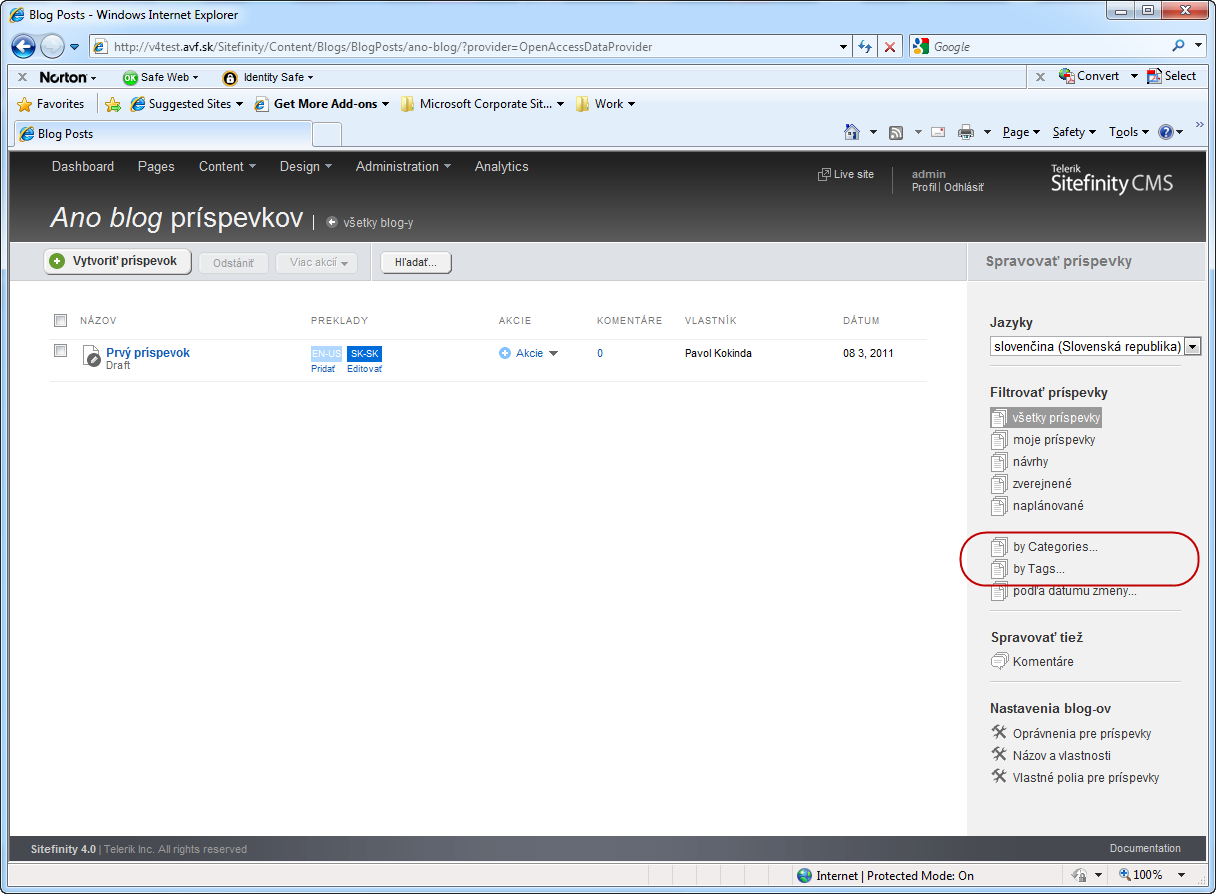The height and width of the screenshot is (894, 1216).
Task: Click the Profil link
Action: click(x=924, y=188)
